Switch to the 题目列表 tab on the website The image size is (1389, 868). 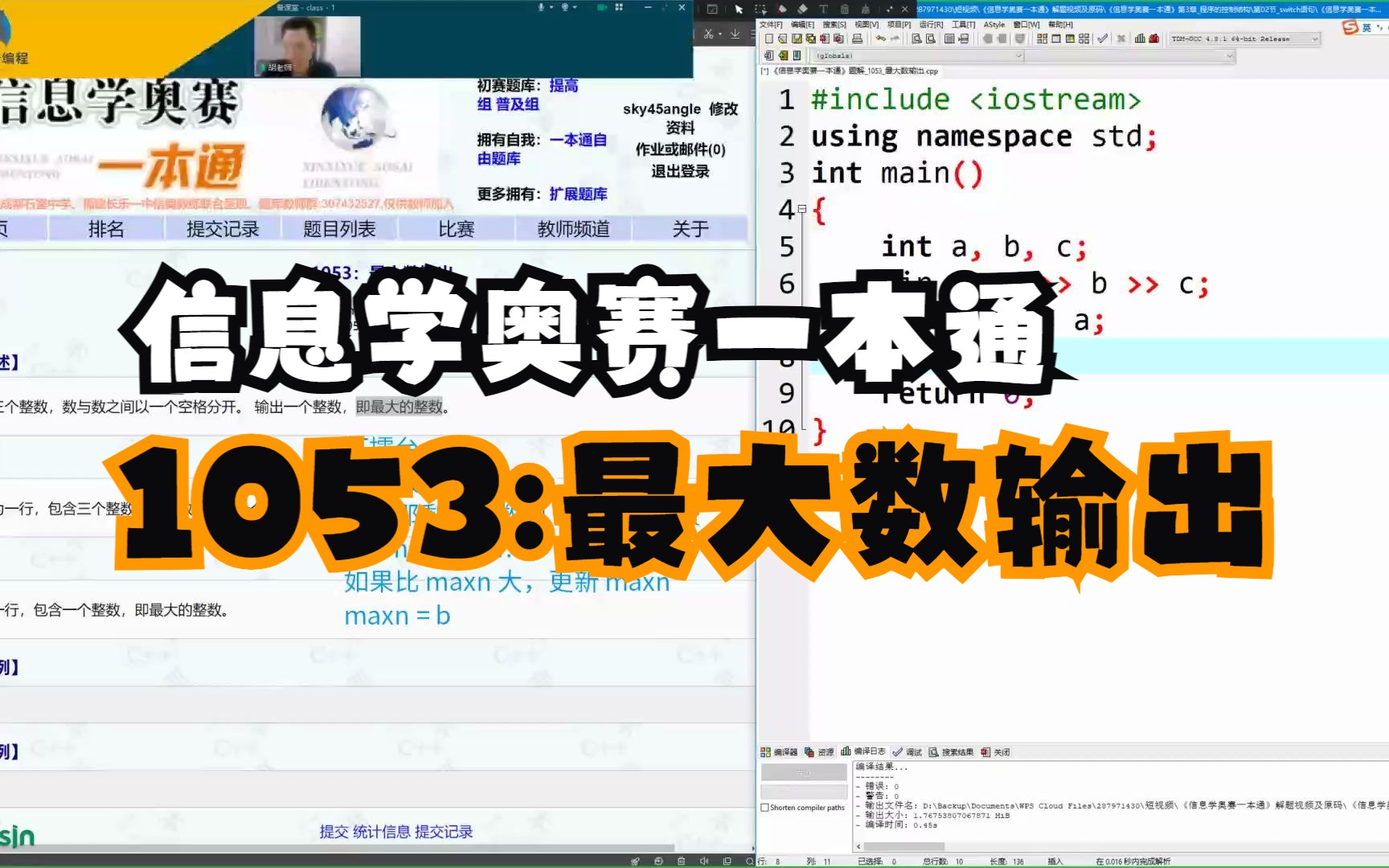pyautogui.click(x=339, y=229)
